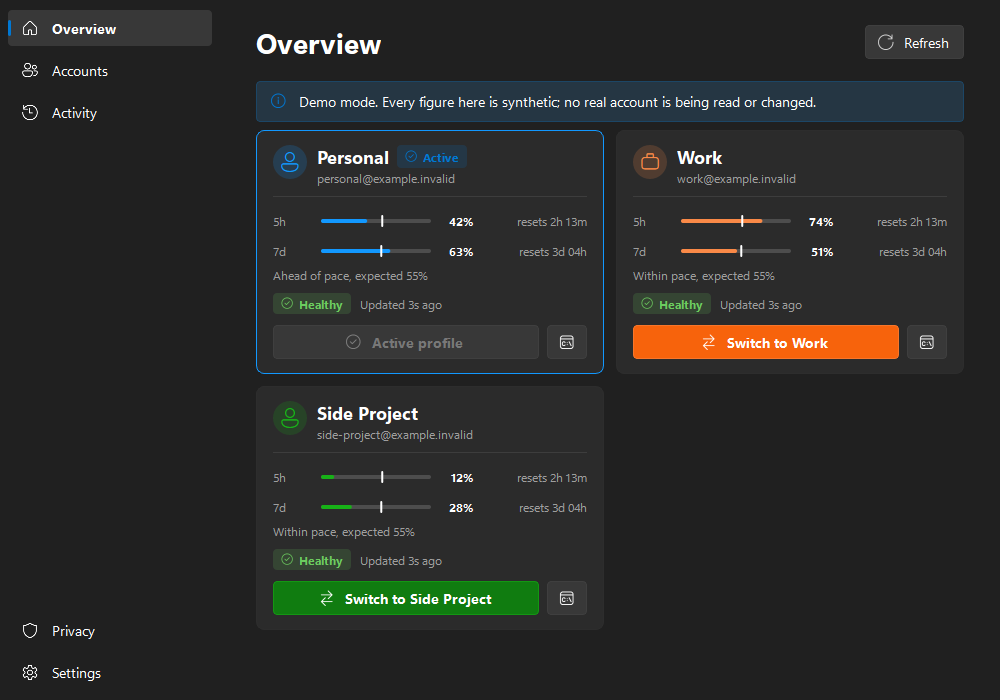
Task: Click the demo mode banner message
Action: pyautogui.click(x=557, y=102)
